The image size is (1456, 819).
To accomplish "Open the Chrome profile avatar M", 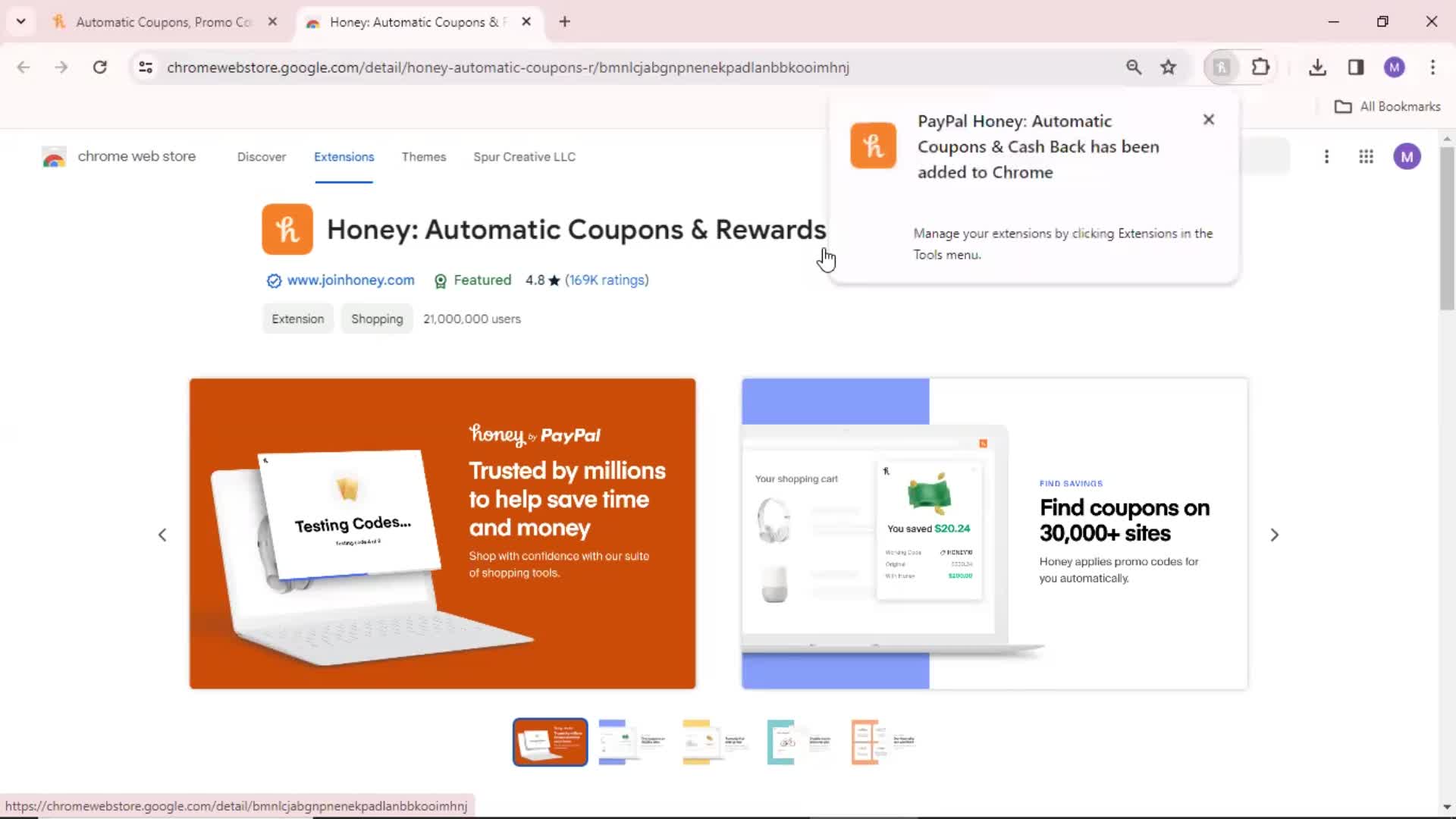I will point(1395,67).
